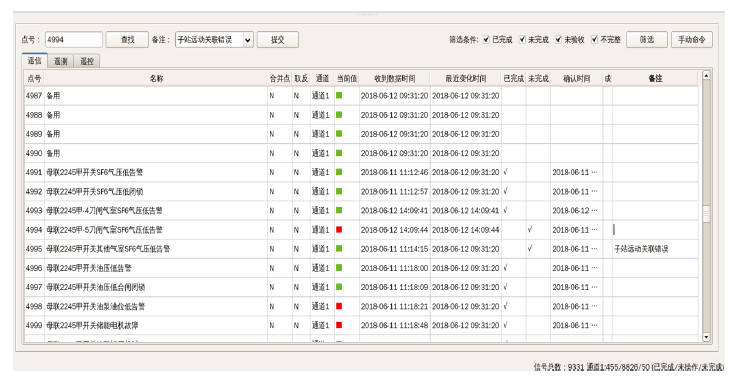Click the 已完成 checkmark cell in row 4991
Image resolution: width=737 pixels, height=382 pixels.
click(x=513, y=172)
